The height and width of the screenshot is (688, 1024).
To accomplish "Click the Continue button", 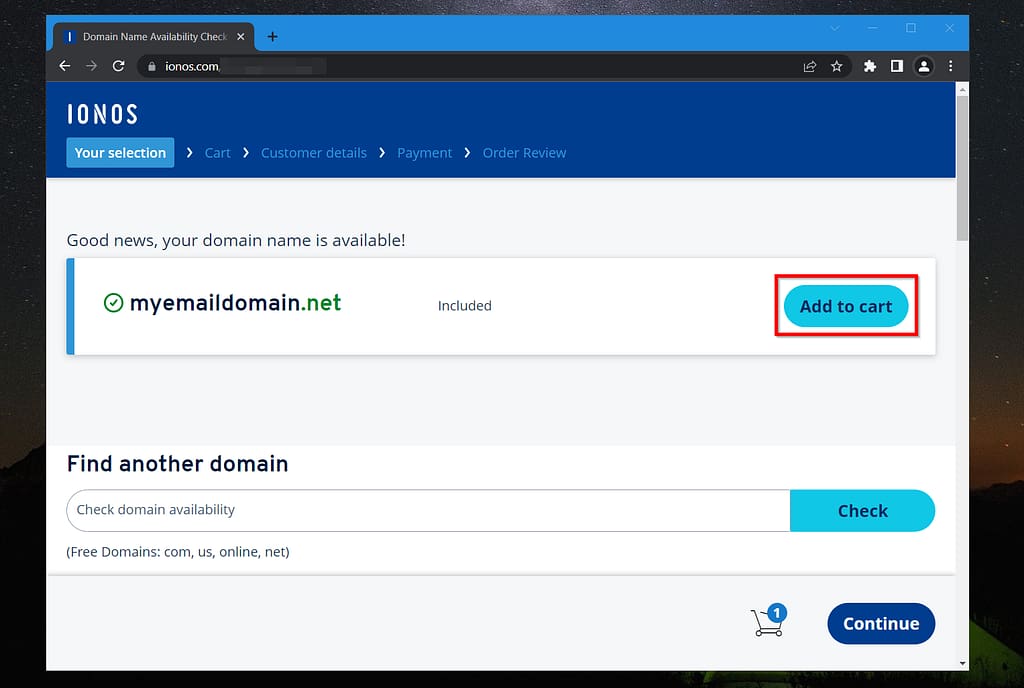I will click(x=881, y=623).
